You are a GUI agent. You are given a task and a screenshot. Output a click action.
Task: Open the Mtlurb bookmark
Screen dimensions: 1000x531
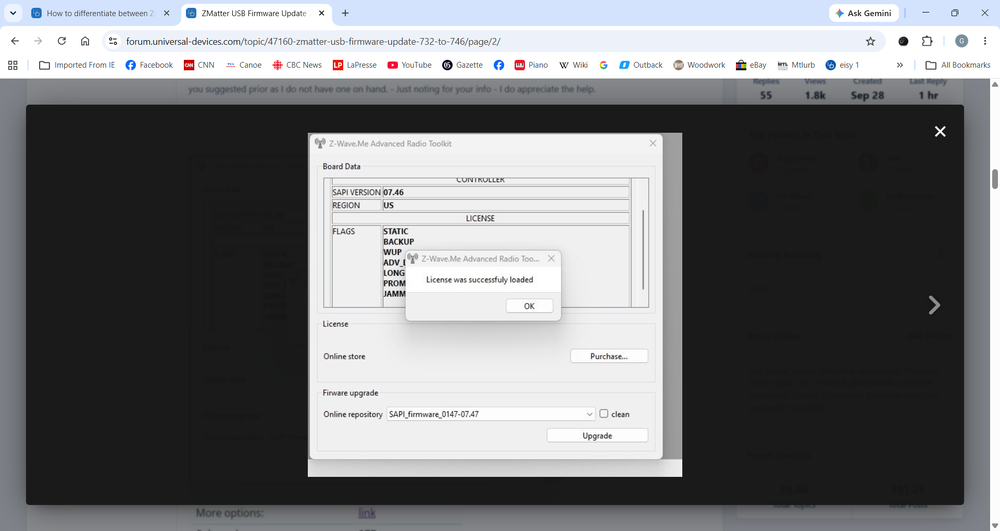click(x=796, y=65)
